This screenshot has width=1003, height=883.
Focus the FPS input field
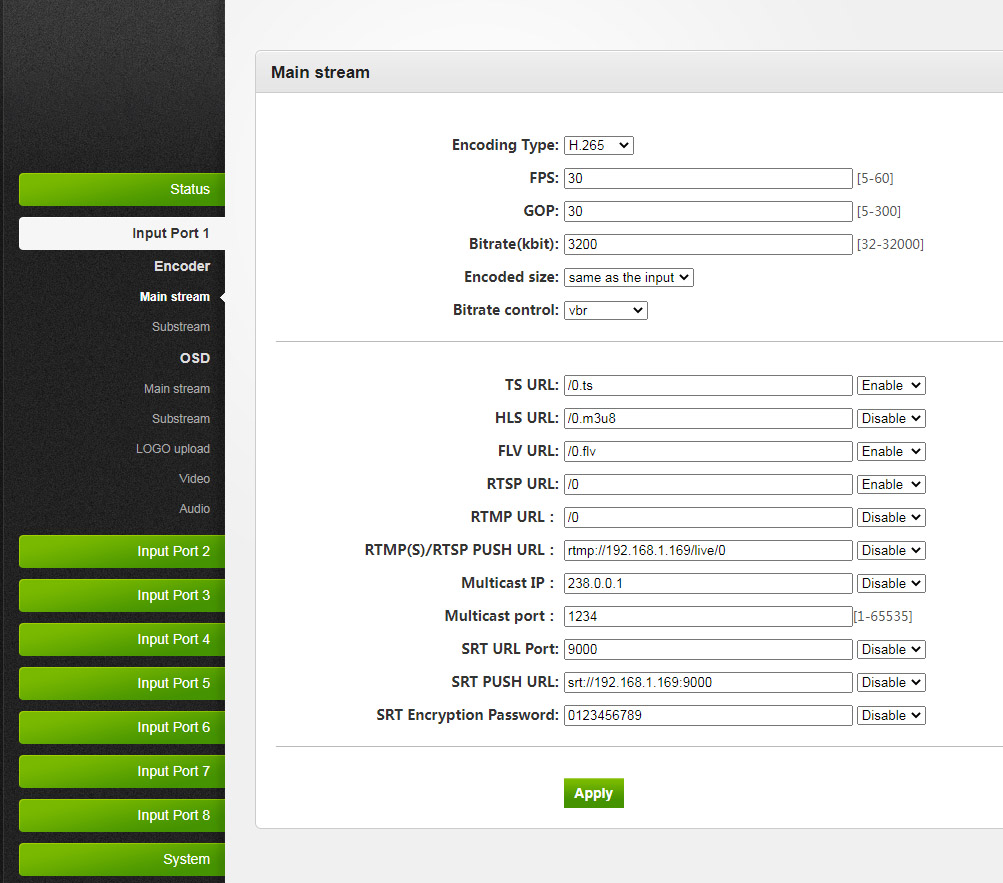point(707,178)
